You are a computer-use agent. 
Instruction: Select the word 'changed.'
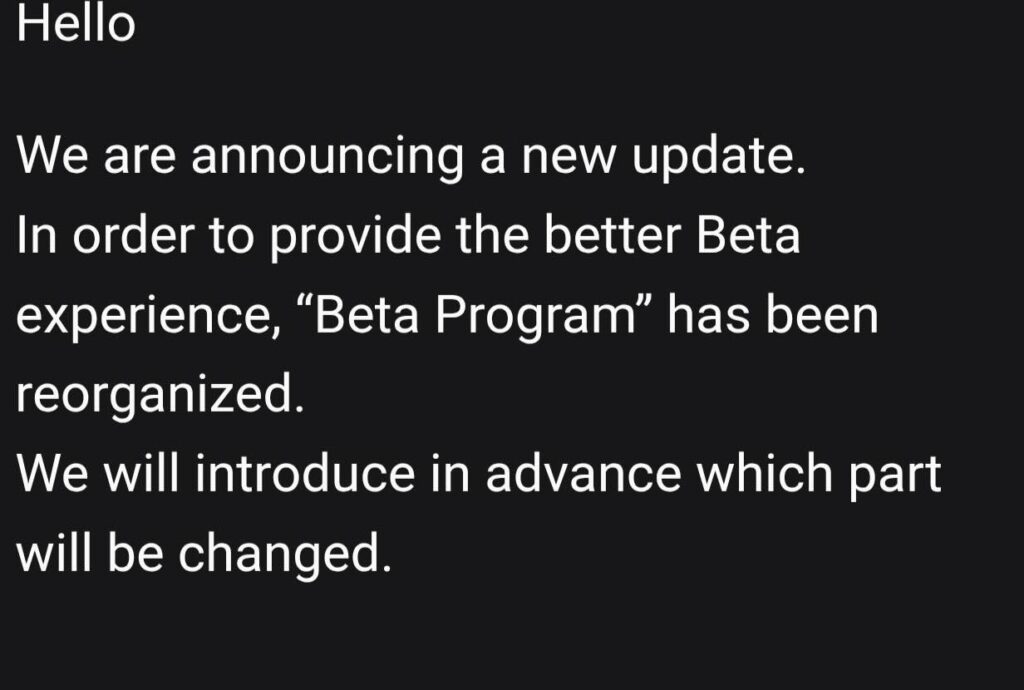[285, 554]
